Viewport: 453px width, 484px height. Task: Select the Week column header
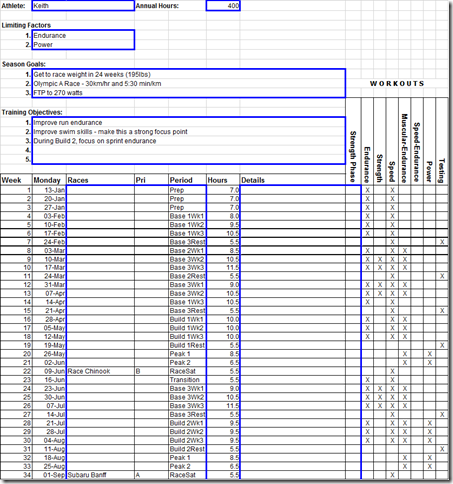click(16, 180)
